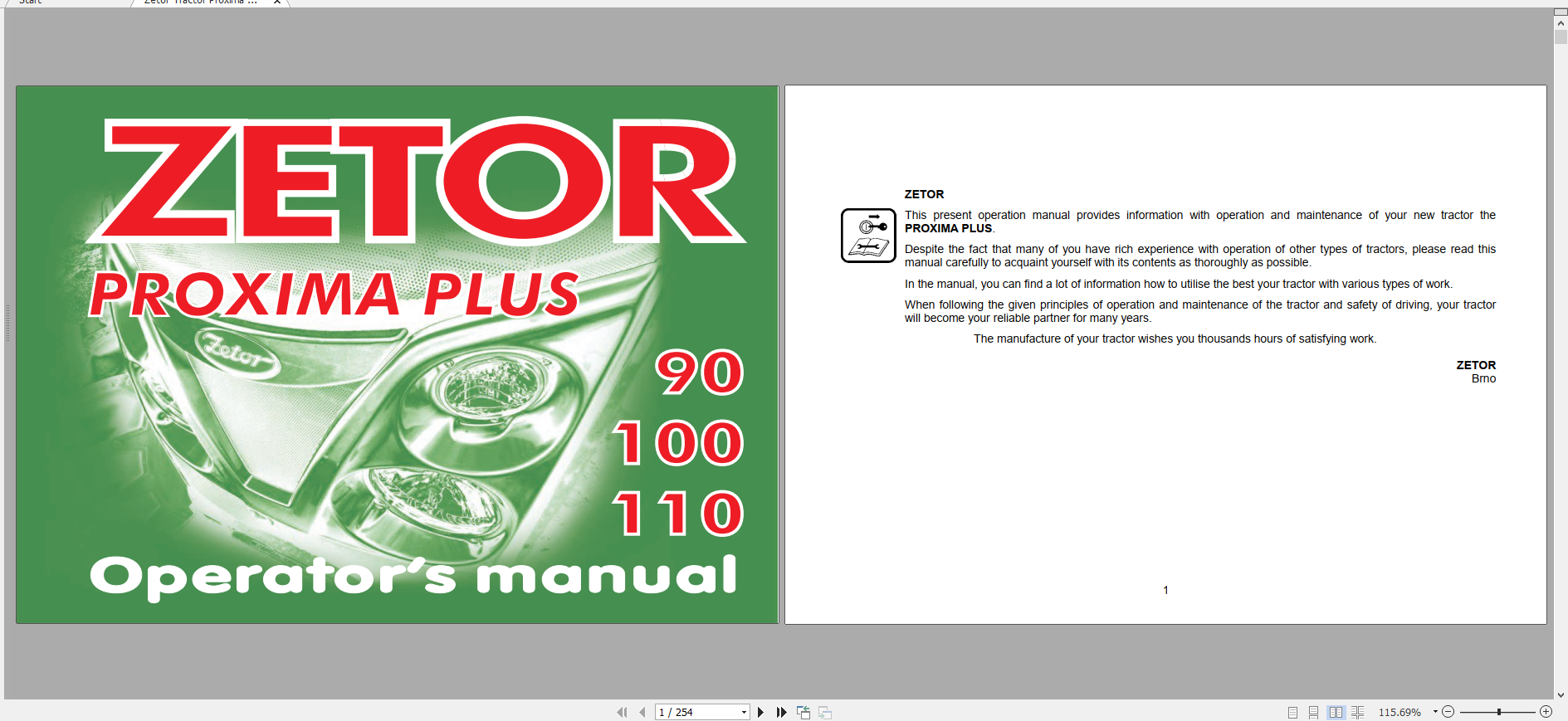Click the next view icon
This screenshot has height=721, width=1568.
[825, 712]
